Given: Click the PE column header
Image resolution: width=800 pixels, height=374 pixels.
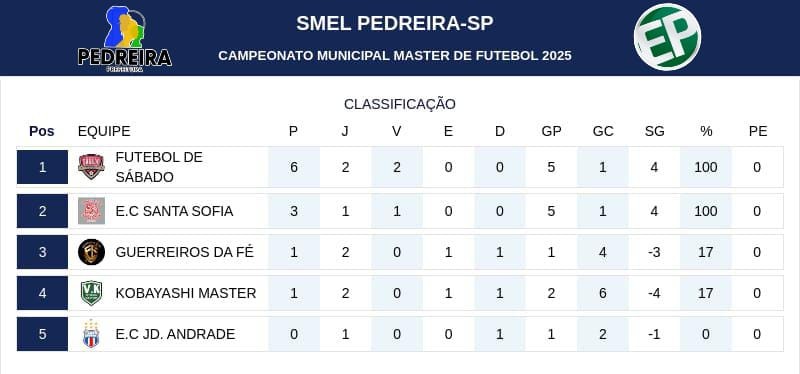Looking at the screenshot, I should tap(758, 131).
